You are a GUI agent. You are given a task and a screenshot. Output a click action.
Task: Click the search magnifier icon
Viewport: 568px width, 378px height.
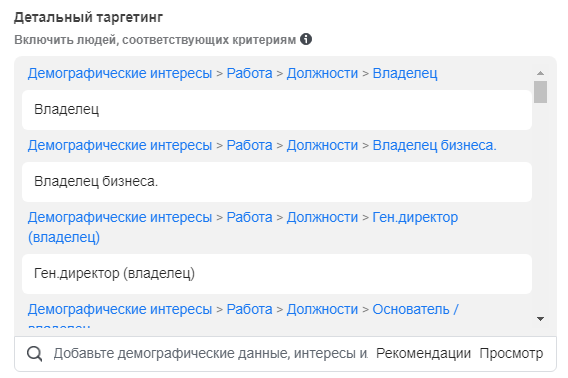[34, 354]
